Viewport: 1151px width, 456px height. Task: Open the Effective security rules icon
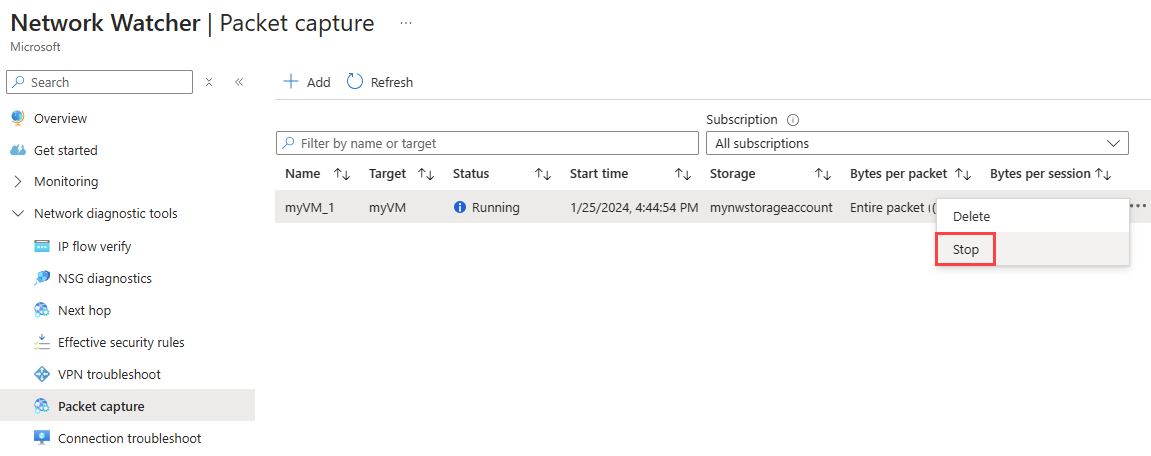(42, 342)
